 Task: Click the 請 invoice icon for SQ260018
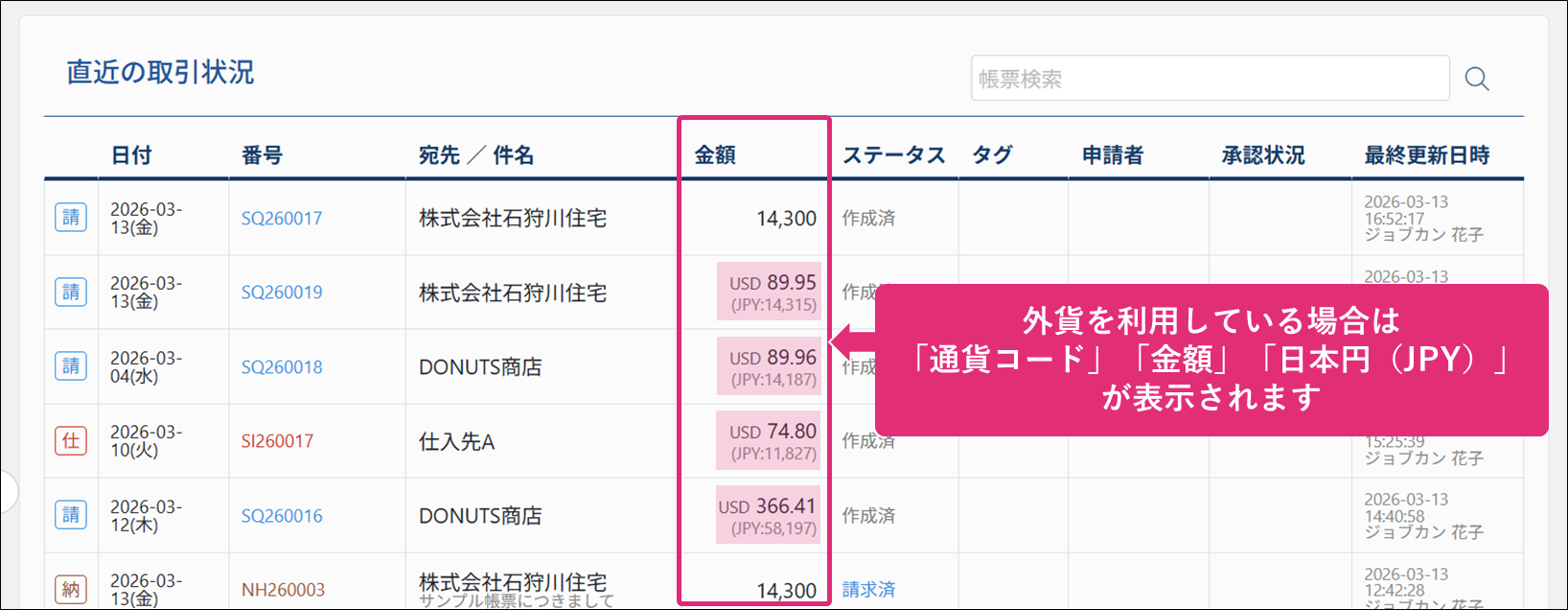tap(71, 366)
